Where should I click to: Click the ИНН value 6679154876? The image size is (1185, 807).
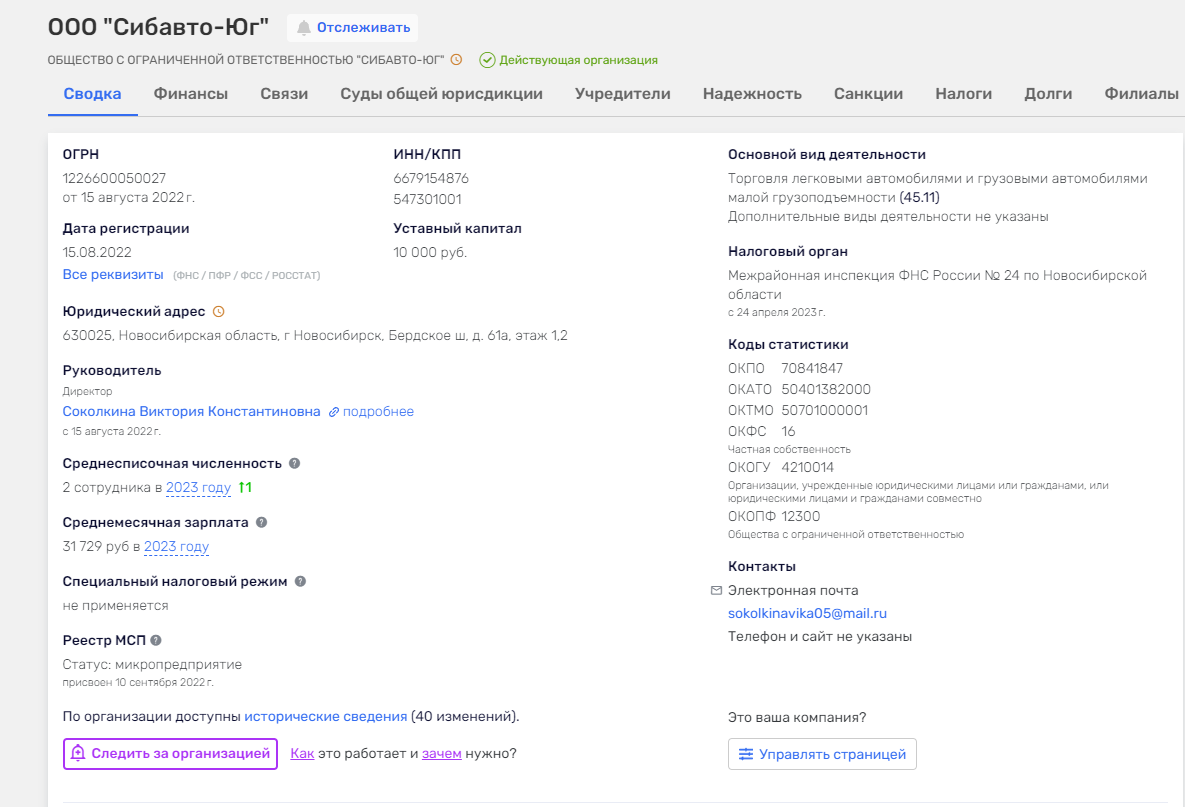[431, 178]
